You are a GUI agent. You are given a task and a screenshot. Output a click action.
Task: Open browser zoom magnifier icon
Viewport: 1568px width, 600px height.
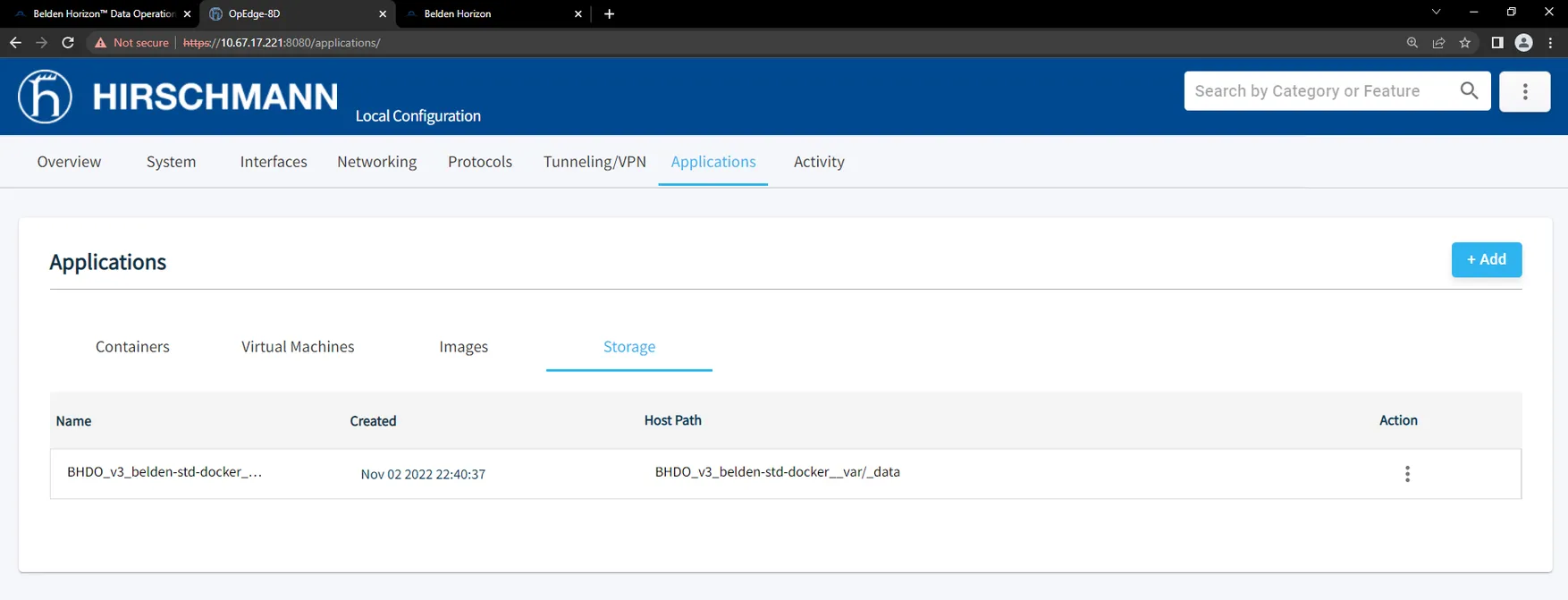pyautogui.click(x=1412, y=43)
